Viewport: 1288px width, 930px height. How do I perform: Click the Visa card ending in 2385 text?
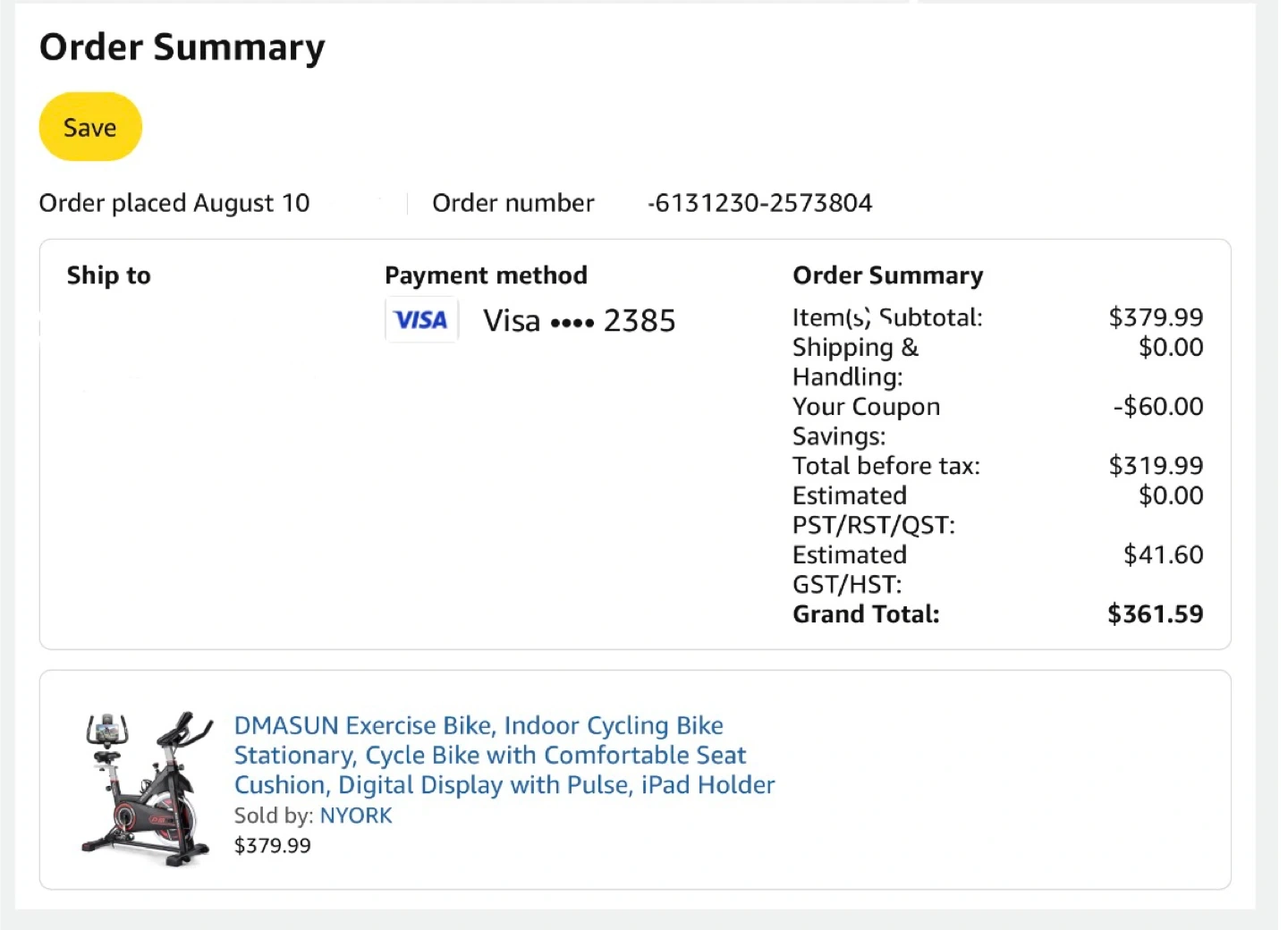[579, 320]
